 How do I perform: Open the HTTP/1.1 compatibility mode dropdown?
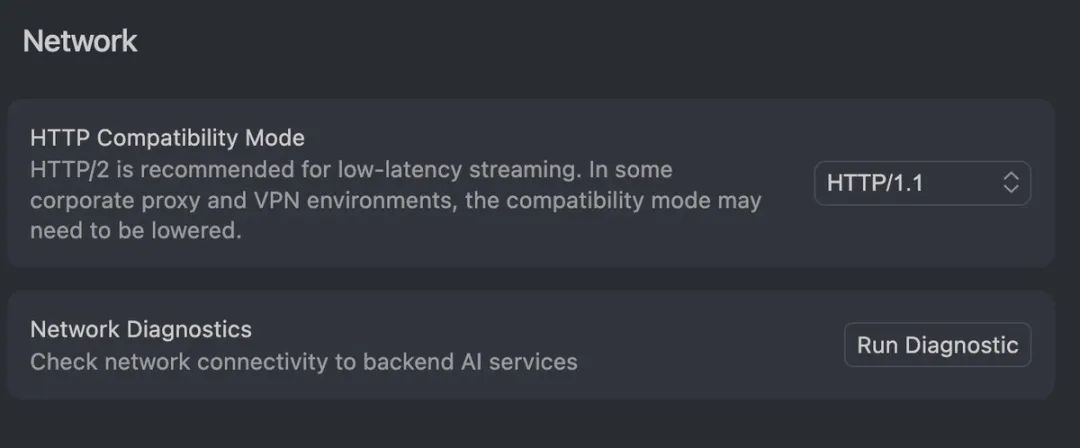coord(922,183)
